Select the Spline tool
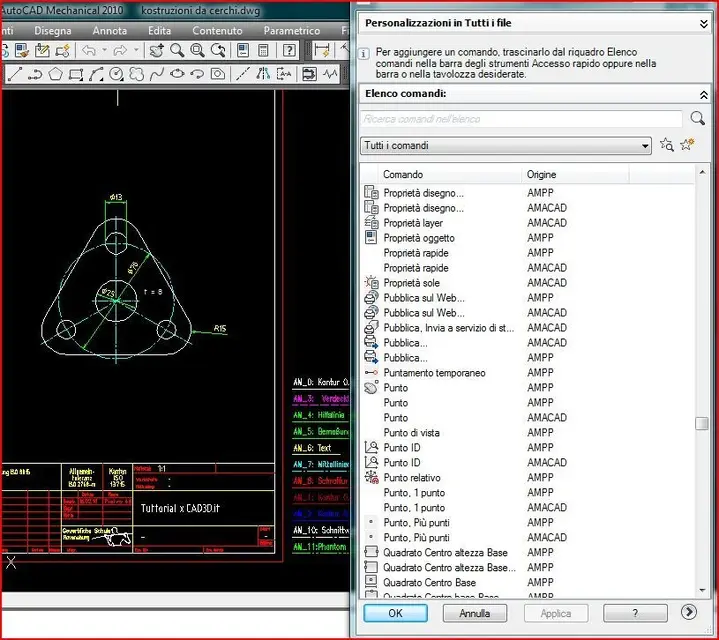This screenshot has width=719, height=640. click(157, 74)
